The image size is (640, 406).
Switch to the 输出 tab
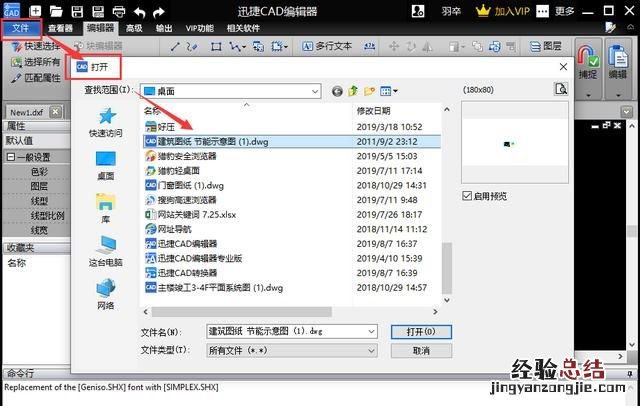point(164,28)
